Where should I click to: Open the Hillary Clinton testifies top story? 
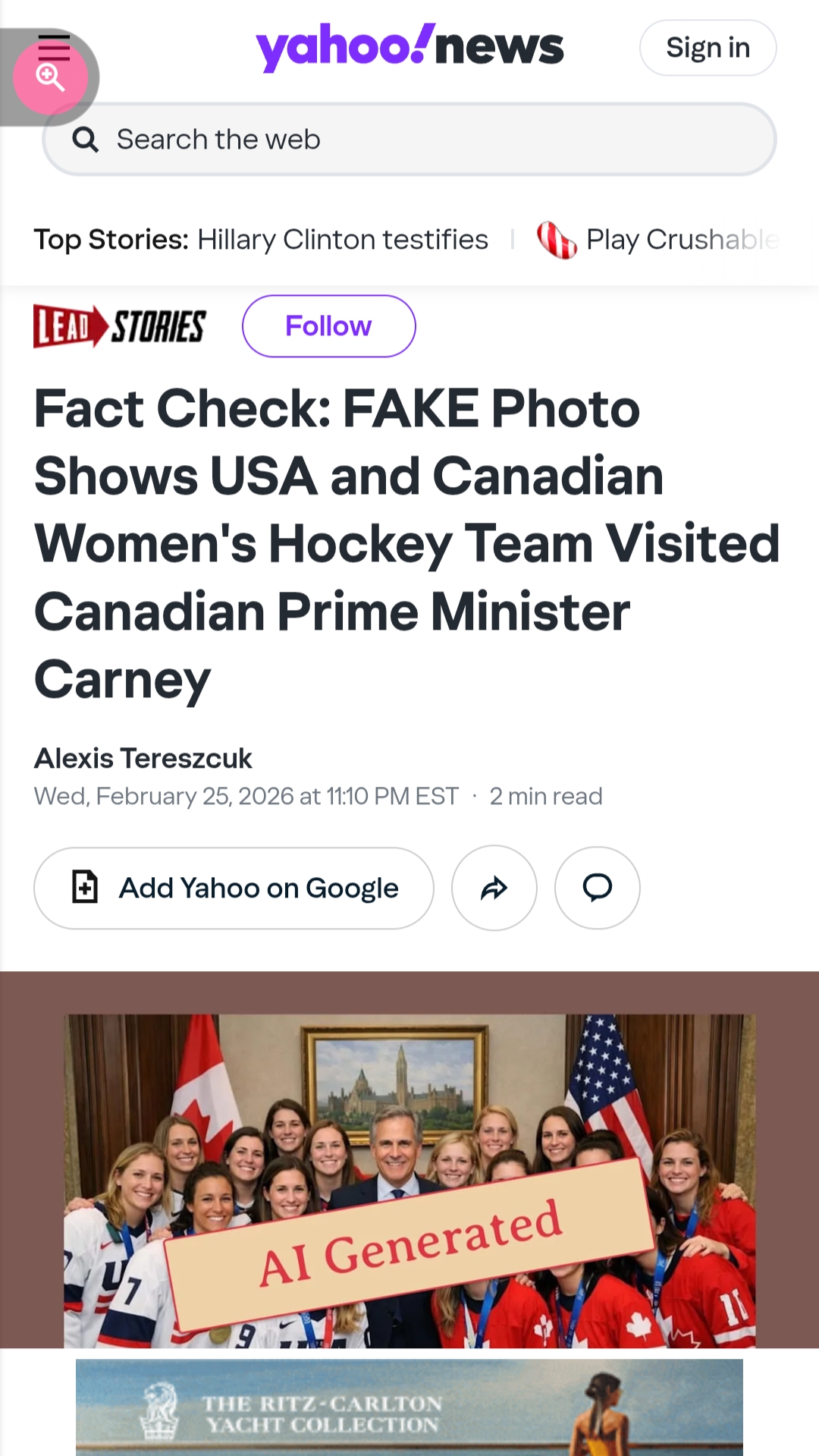343,240
